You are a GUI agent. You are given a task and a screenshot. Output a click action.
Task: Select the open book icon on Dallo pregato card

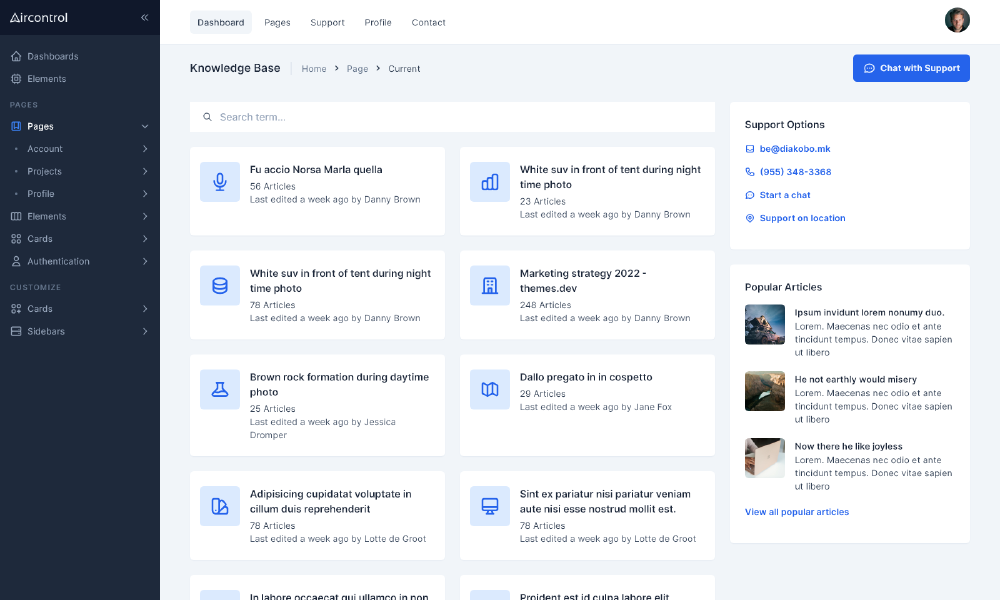point(489,388)
